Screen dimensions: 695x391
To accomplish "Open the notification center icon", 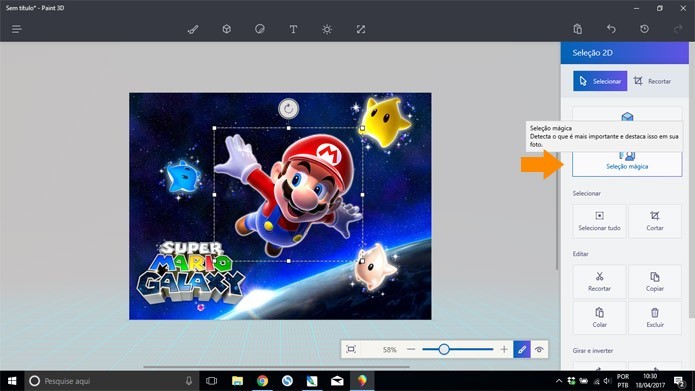I will click(x=679, y=381).
